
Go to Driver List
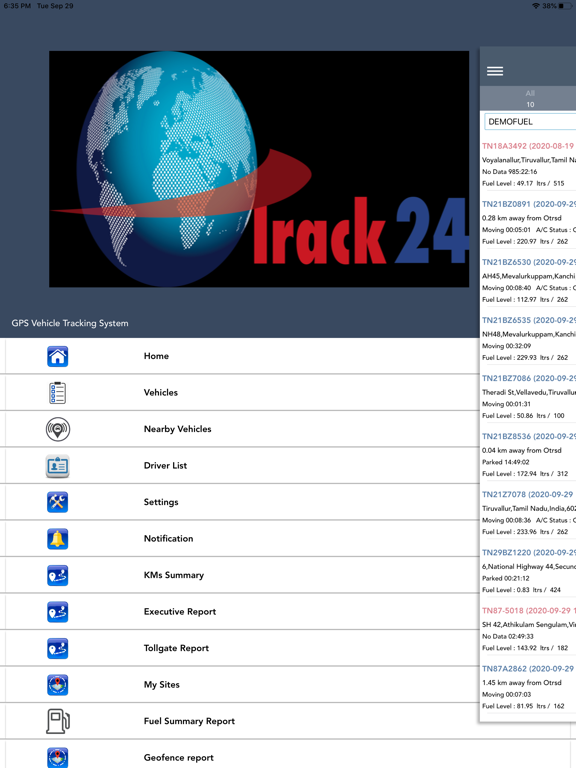pos(240,465)
